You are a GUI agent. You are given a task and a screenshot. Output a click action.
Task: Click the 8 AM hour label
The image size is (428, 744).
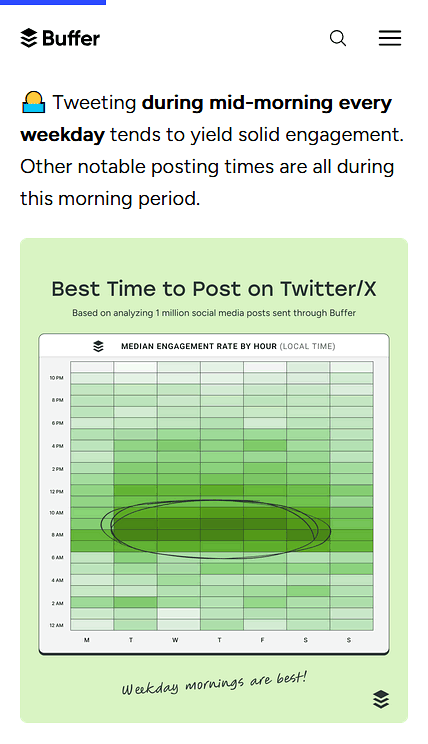point(57,535)
